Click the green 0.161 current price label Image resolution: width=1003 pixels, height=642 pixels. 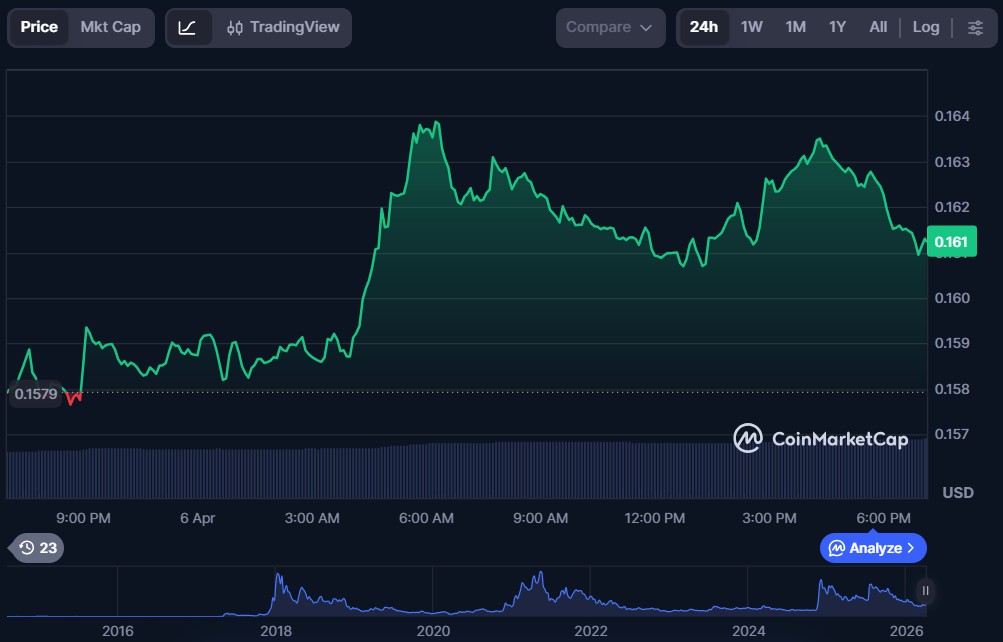(949, 242)
